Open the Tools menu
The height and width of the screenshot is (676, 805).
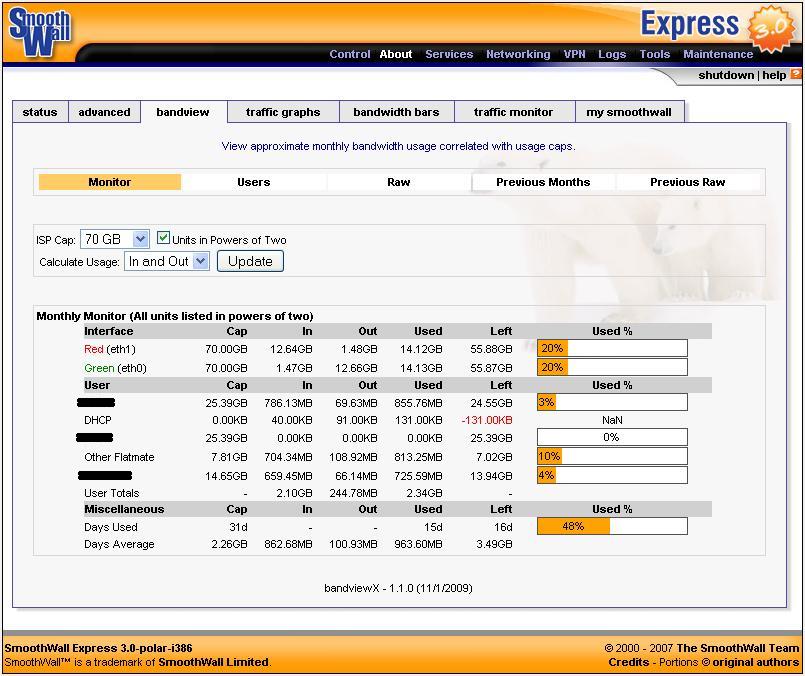[x=655, y=54]
